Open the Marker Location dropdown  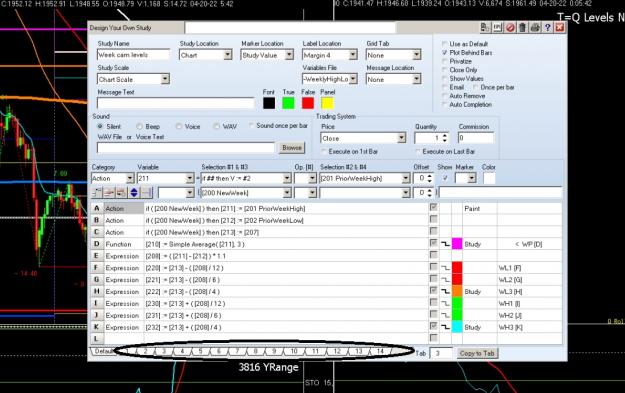289,55
